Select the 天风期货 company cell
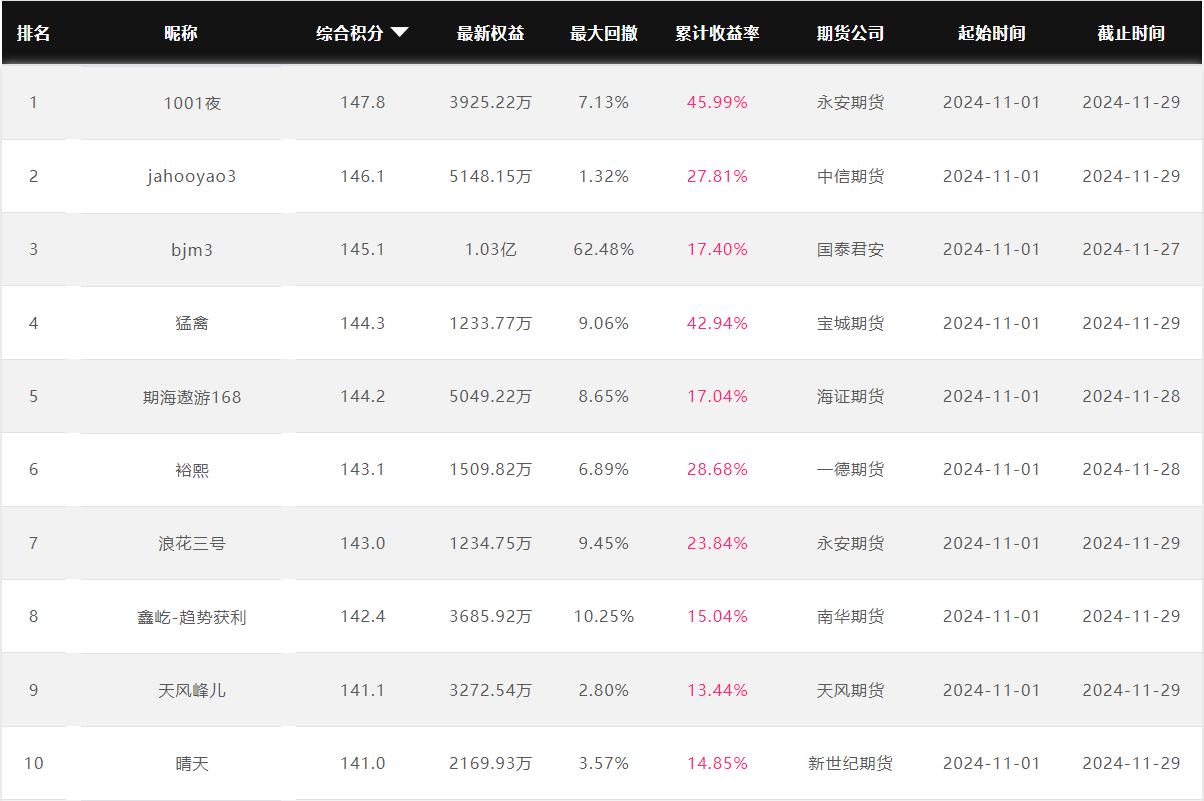This screenshot has height=801, width=1204. [x=851, y=690]
